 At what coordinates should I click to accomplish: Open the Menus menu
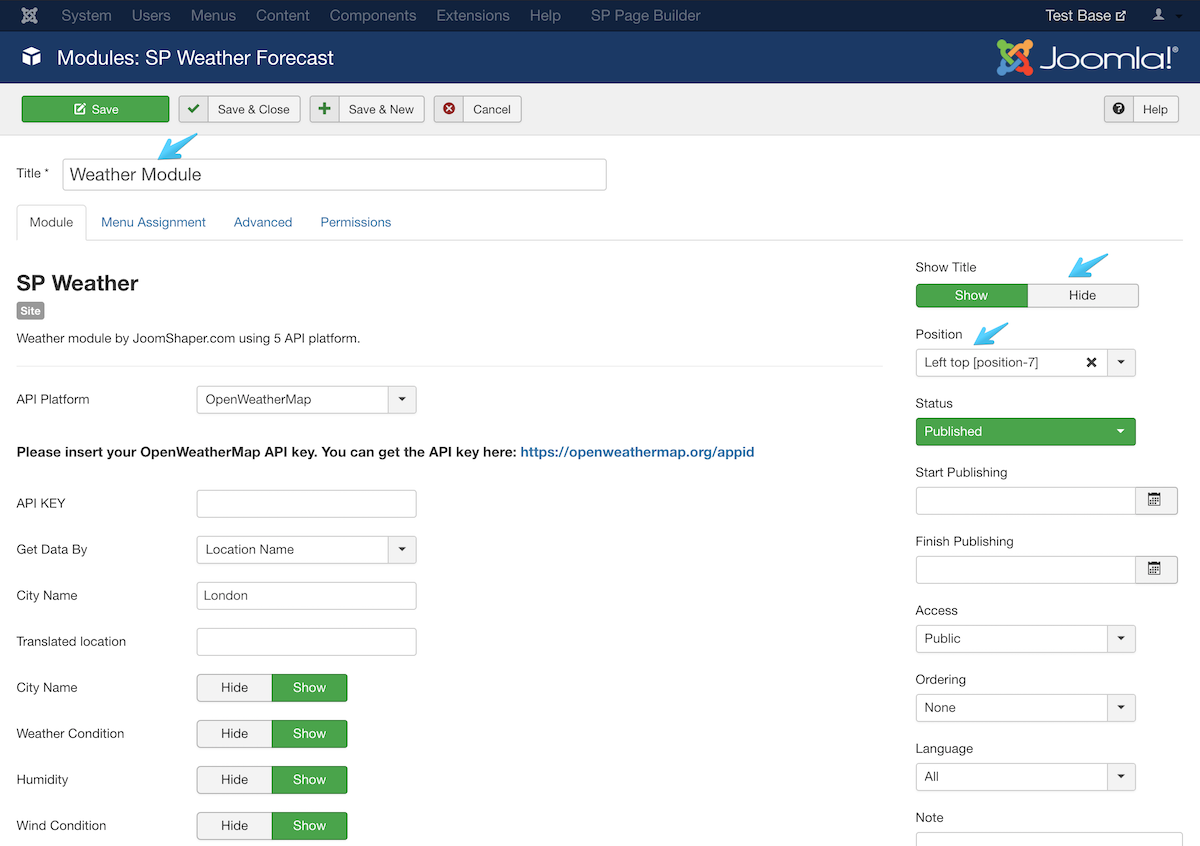click(x=213, y=16)
